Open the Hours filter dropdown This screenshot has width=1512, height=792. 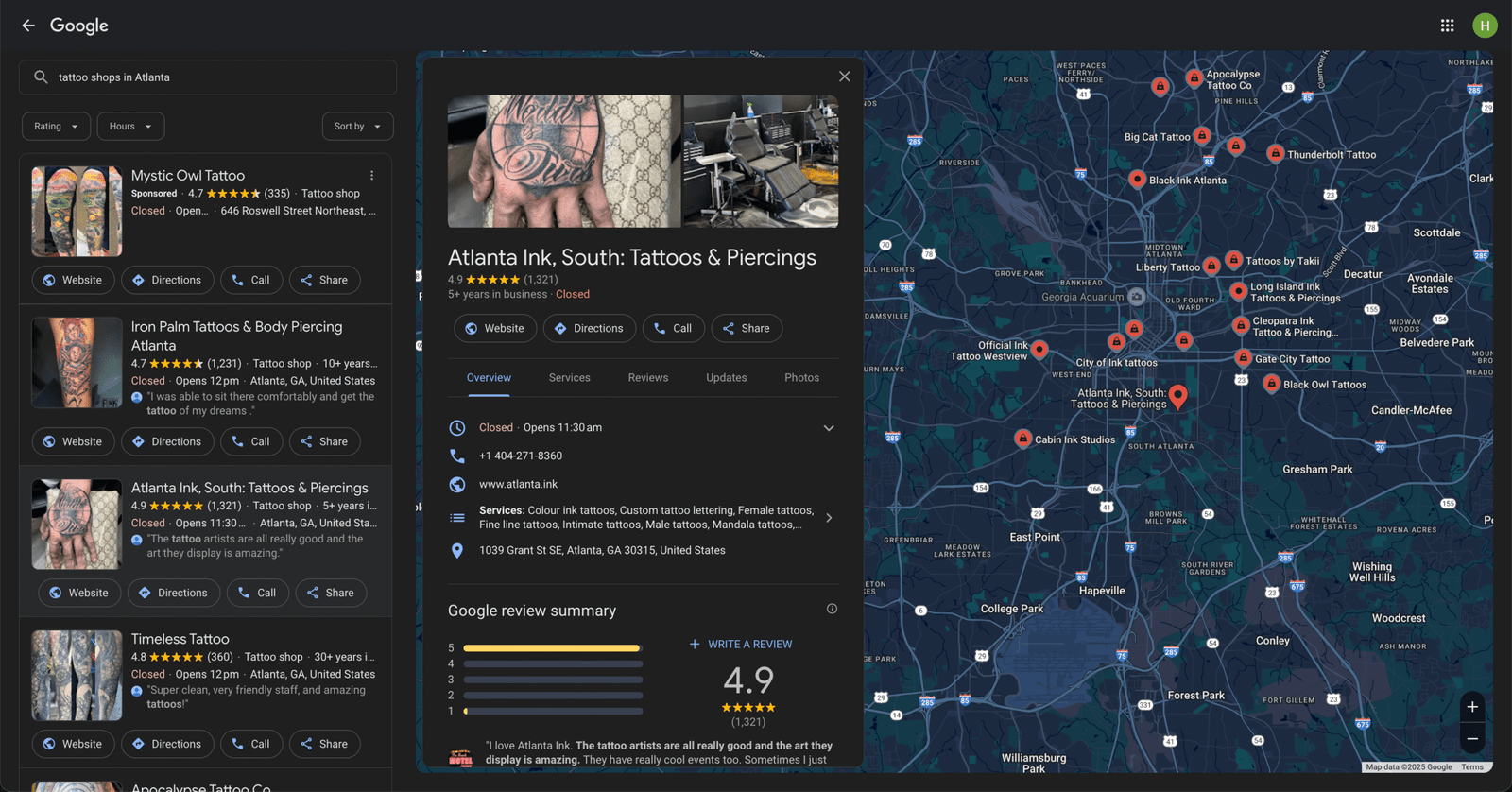point(130,127)
